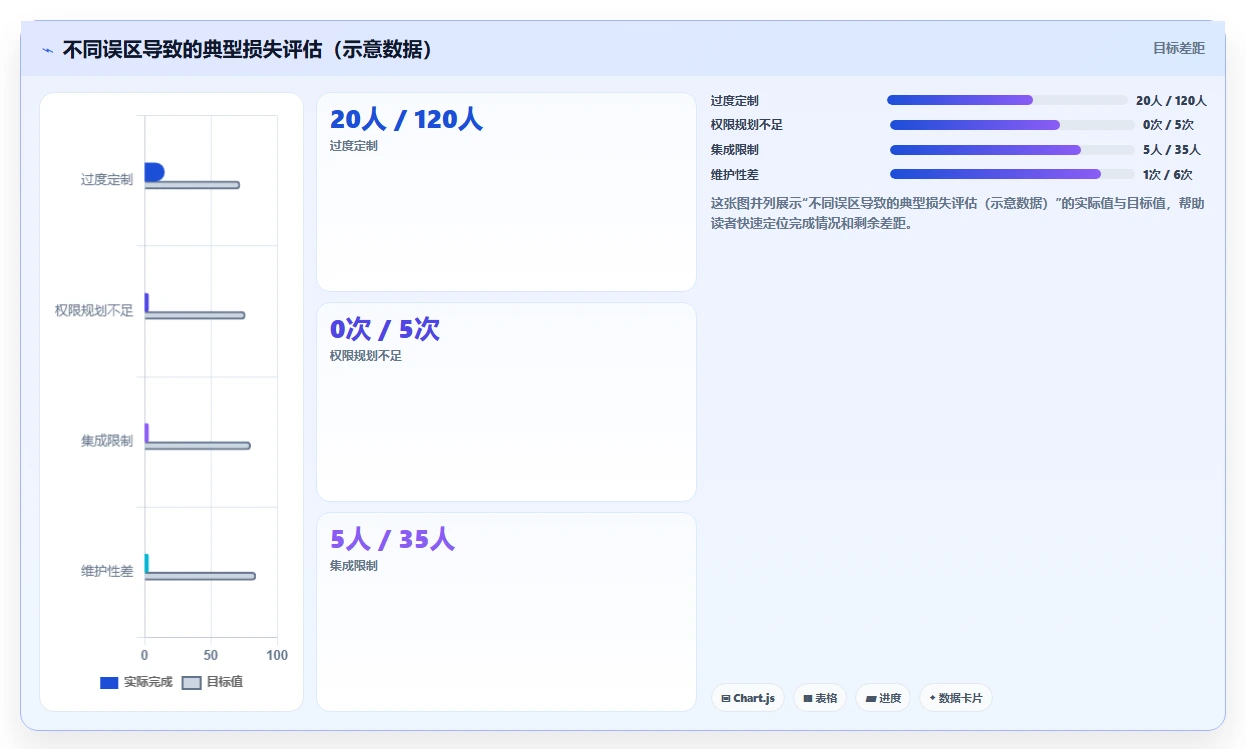
Task: Select the Chart.js tag chip
Action: pyautogui.click(x=748, y=698)
